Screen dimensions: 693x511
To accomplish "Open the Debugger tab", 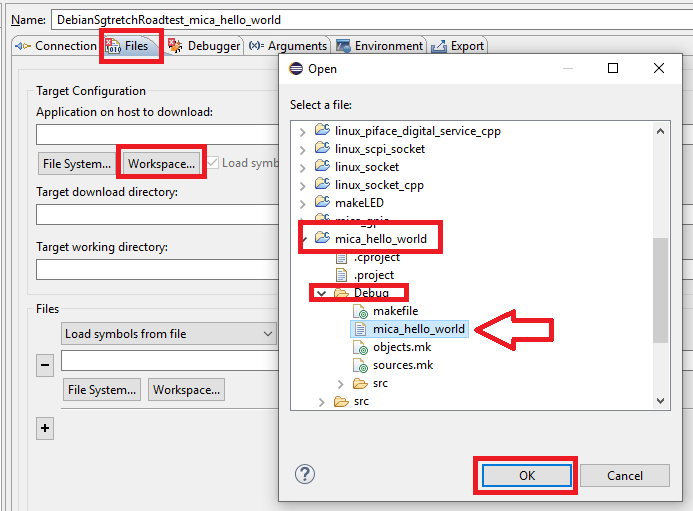I will (204, 46).
